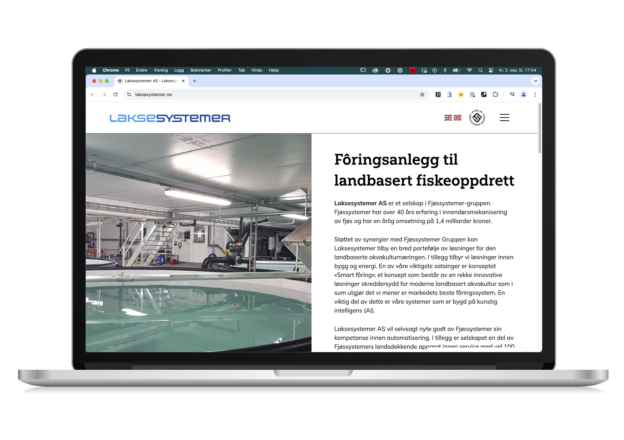Click the menu bar date and time

pyautogui.click(x=517, y=70)
